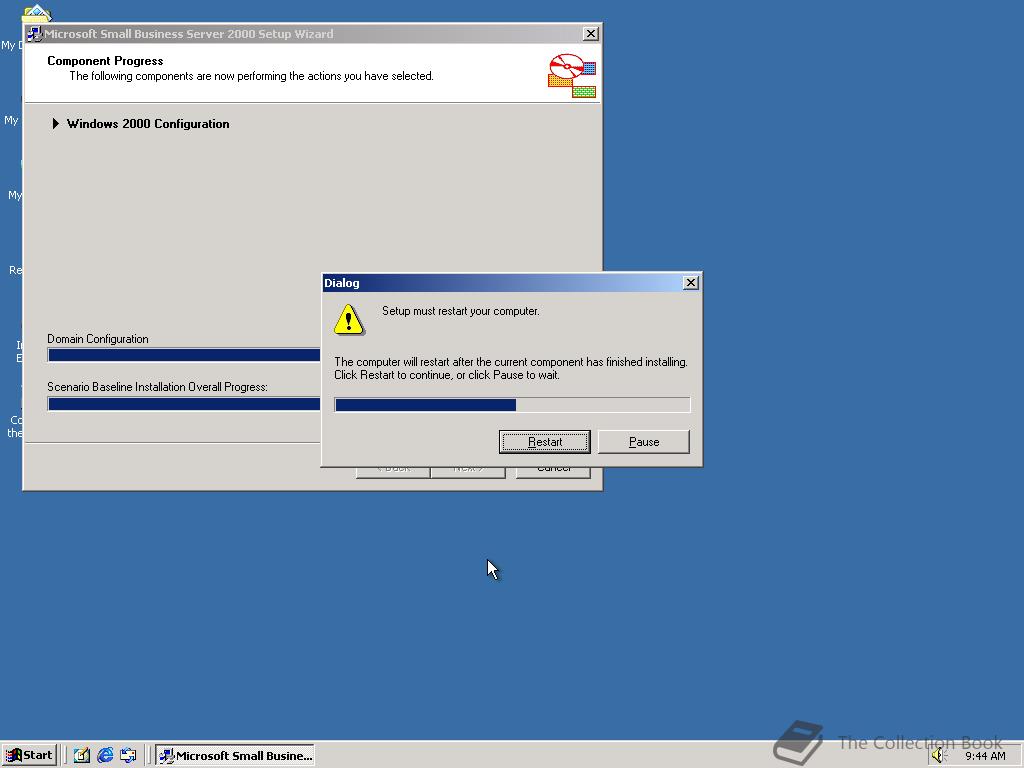The height and width of the screenshot is (768, 1024).
Task: Close the Small Business Server Setup Wizard
Action: [590, 34]
